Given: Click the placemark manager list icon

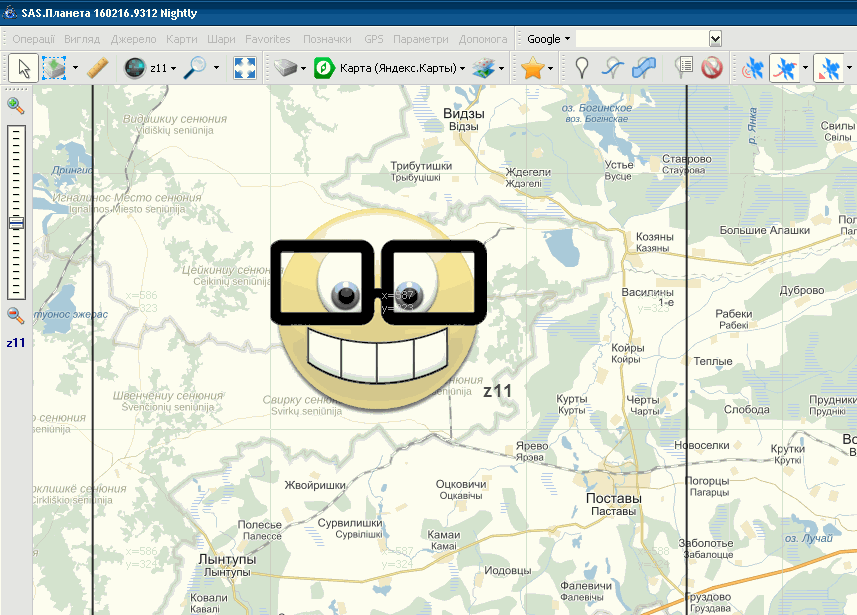Looking at the screenshot, I should tap(683, 68).
